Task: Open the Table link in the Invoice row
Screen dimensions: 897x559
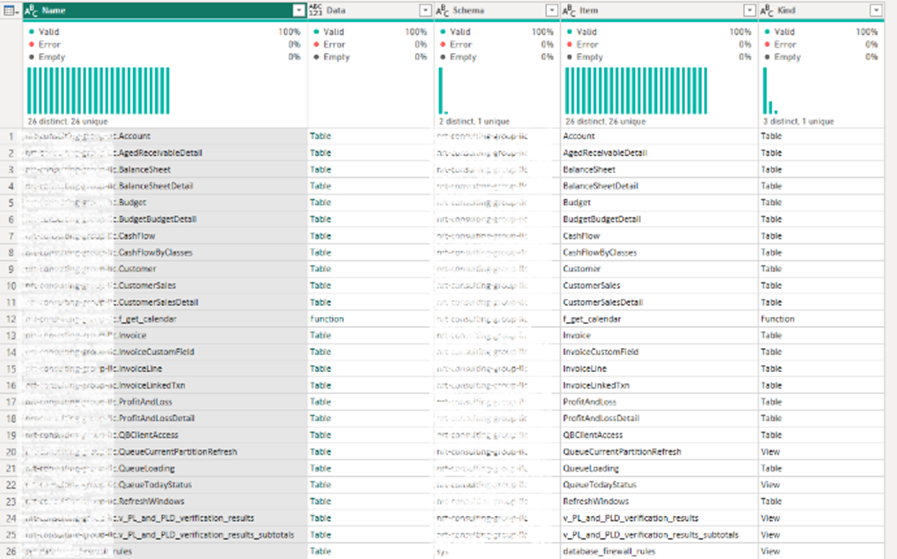Action: tap(321, 336)
